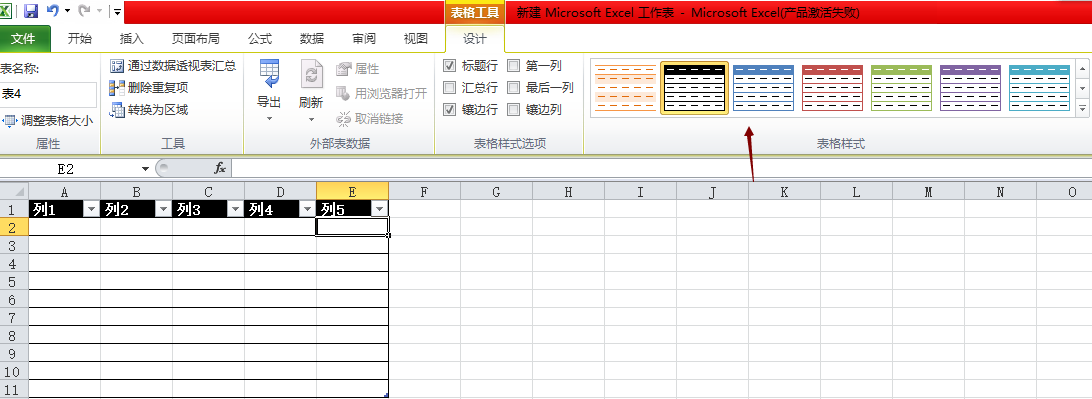Open the filter dropdown for 列3 header
Image resolution: width=1092 pixels, height=399 pixels.
pos(235,210)
